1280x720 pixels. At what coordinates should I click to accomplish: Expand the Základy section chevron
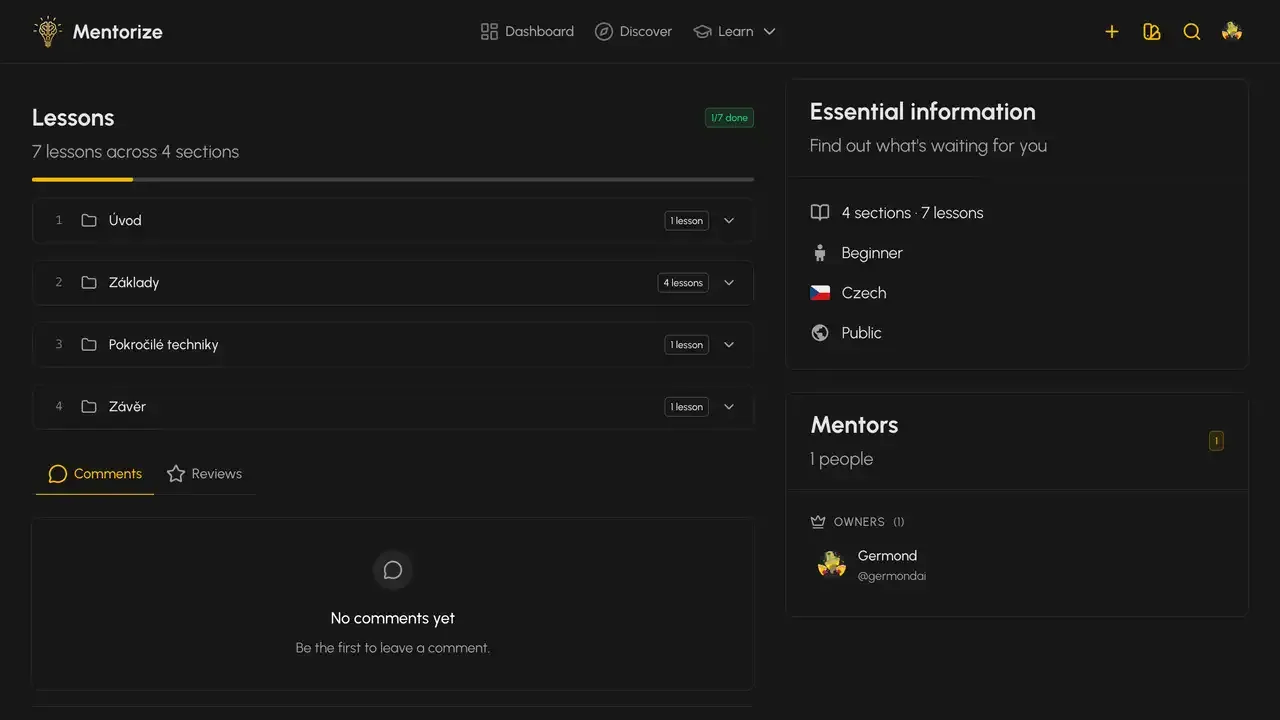[x=729, y=282]
